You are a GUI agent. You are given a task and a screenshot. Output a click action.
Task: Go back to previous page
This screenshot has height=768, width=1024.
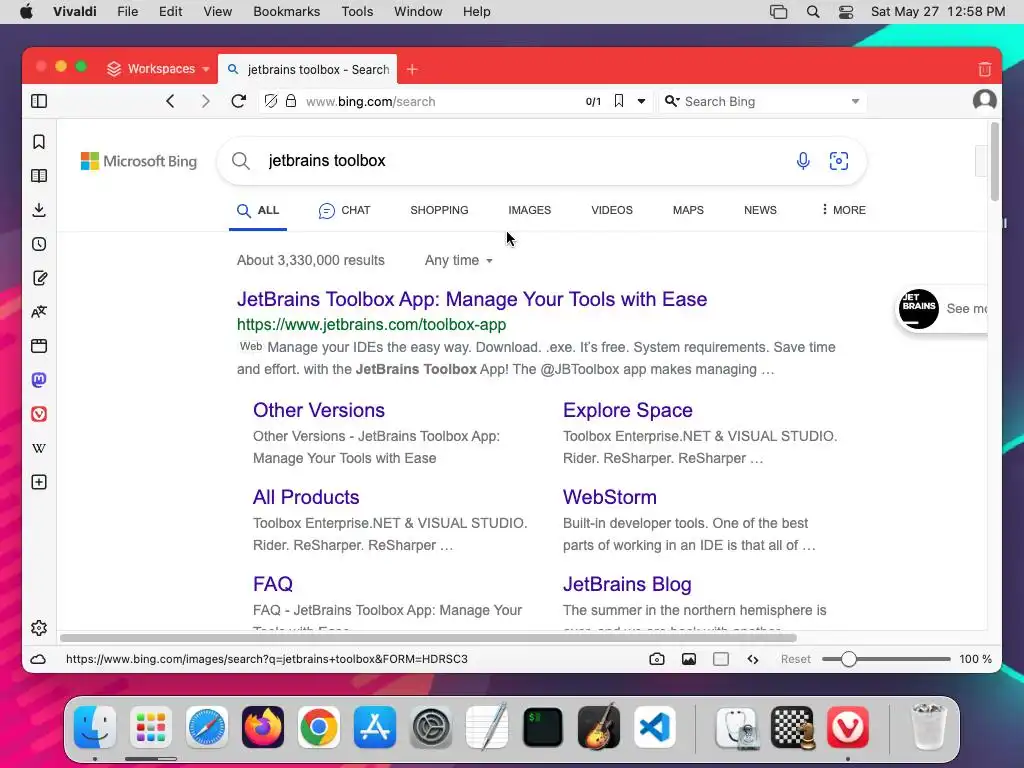point(170,101)
